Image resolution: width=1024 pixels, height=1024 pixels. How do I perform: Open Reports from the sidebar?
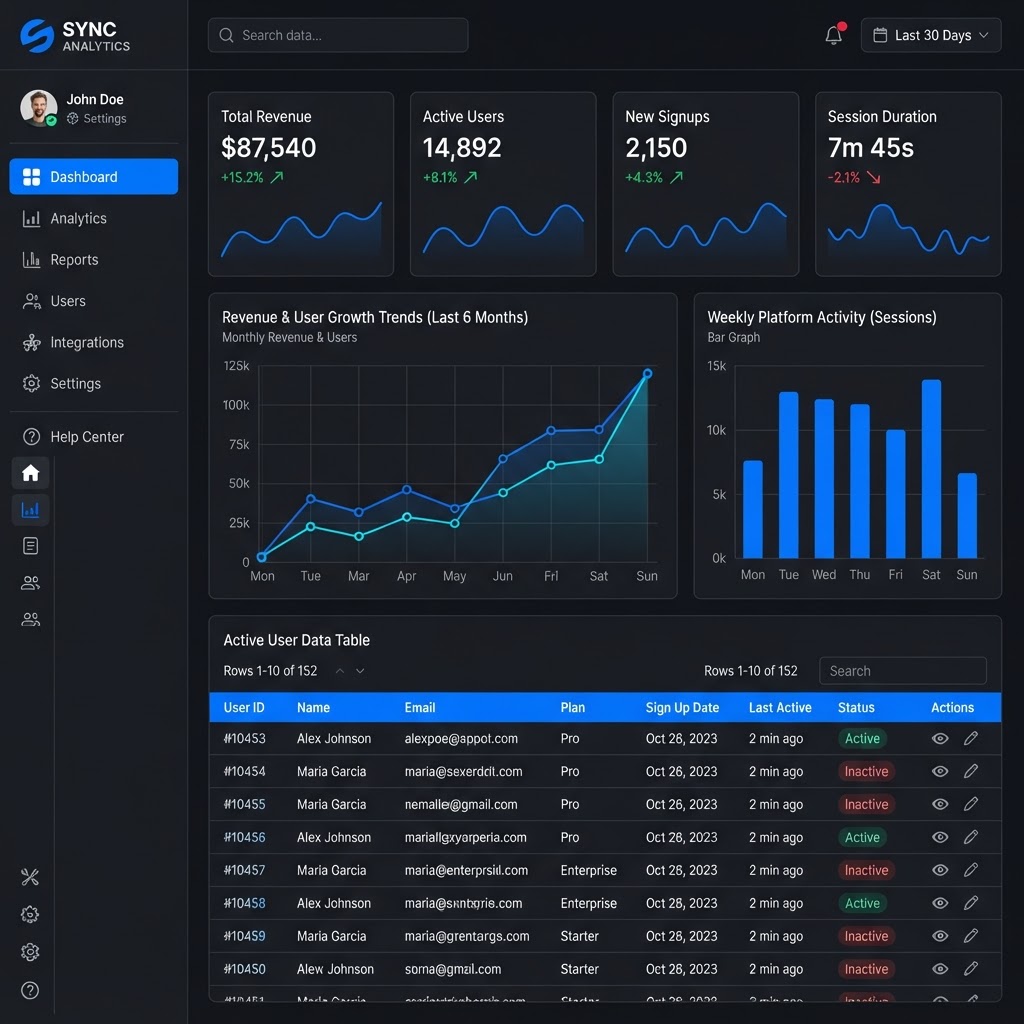(x=93, y=259)
